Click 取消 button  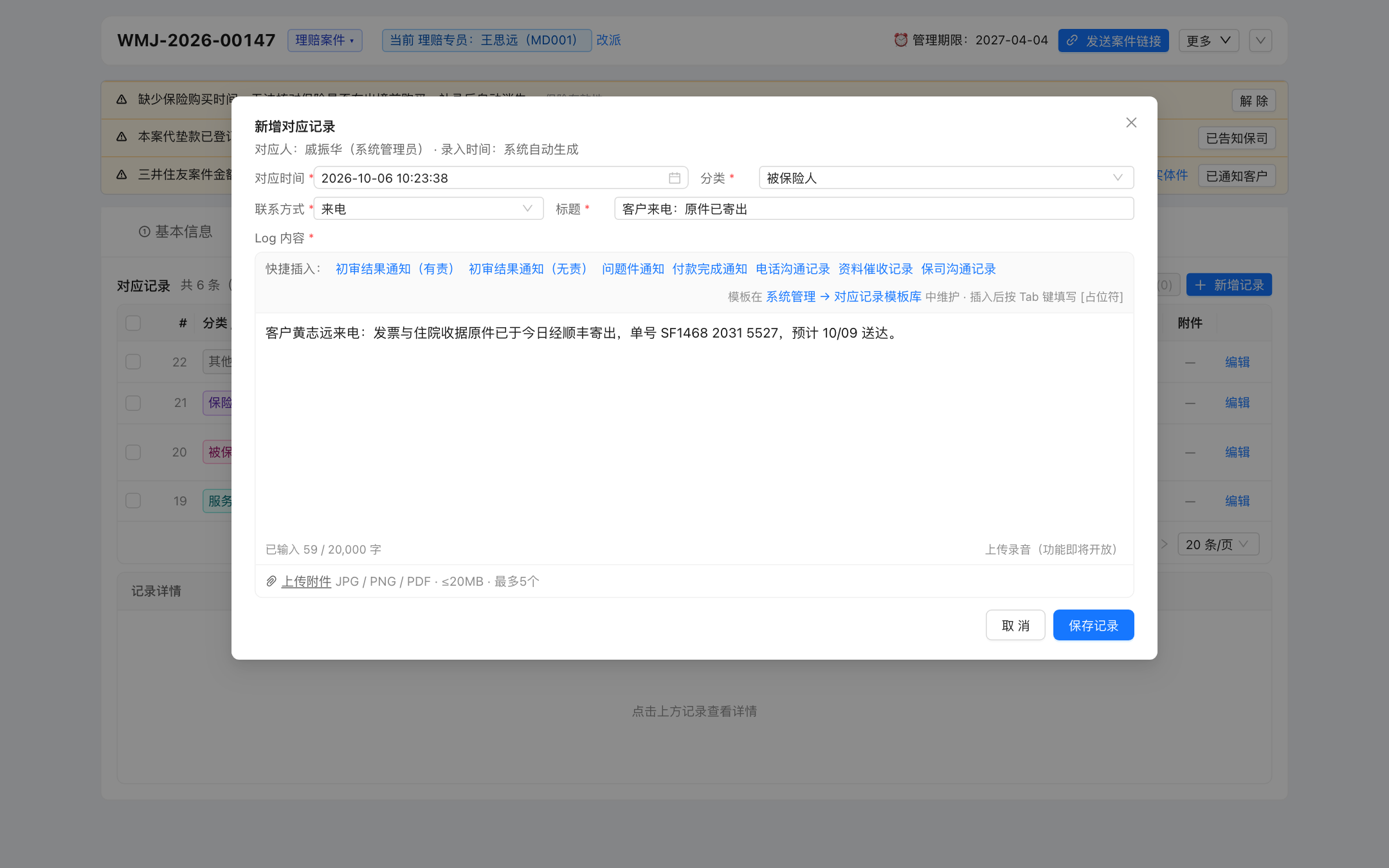(x=1015, y=625)
